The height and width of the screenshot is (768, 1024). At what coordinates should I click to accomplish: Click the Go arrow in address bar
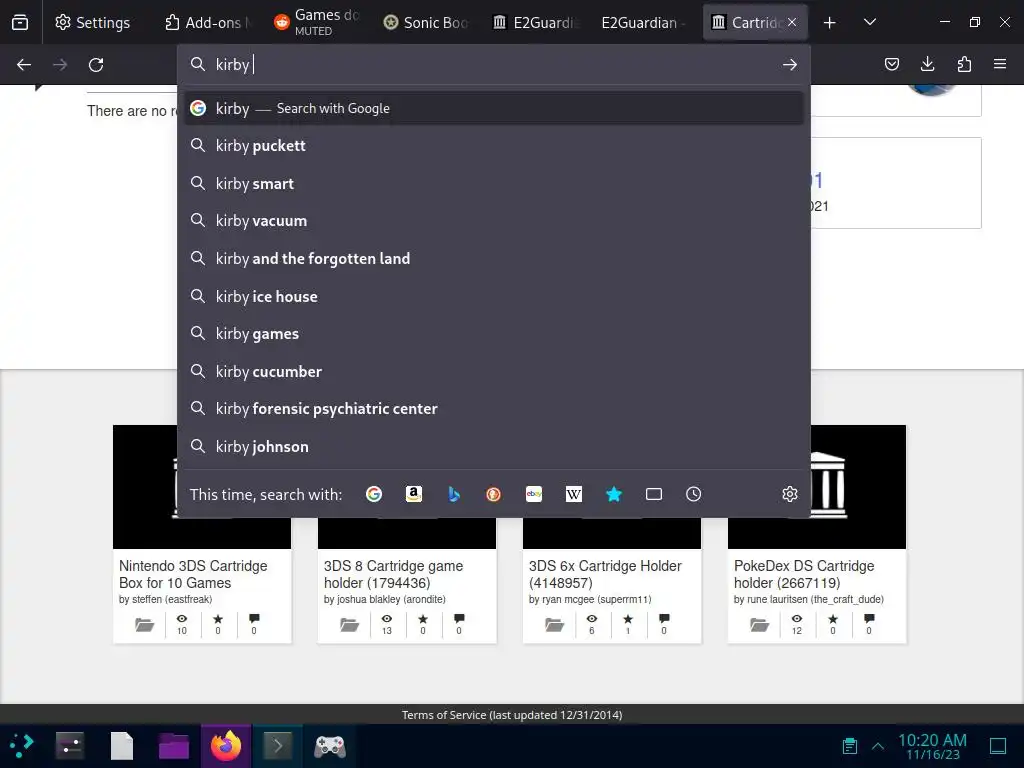pyautogui.click(x=790, y=65)
